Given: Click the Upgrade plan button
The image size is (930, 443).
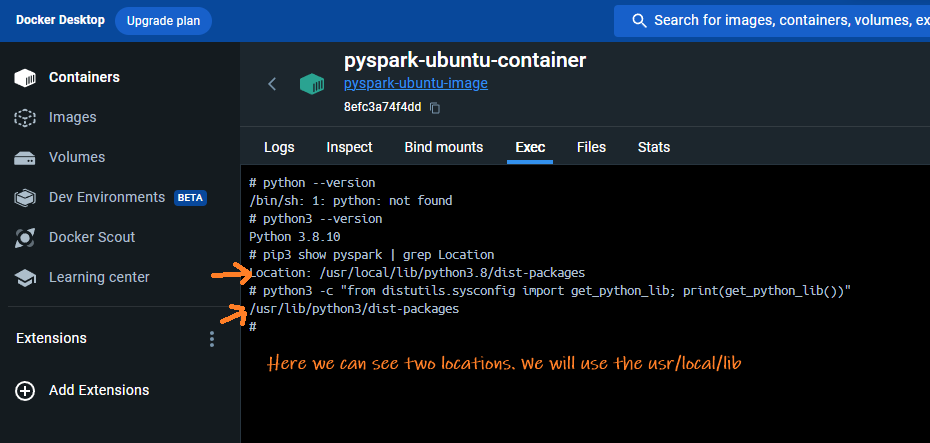Looking at the screenshot, I should tap(163, 21).
